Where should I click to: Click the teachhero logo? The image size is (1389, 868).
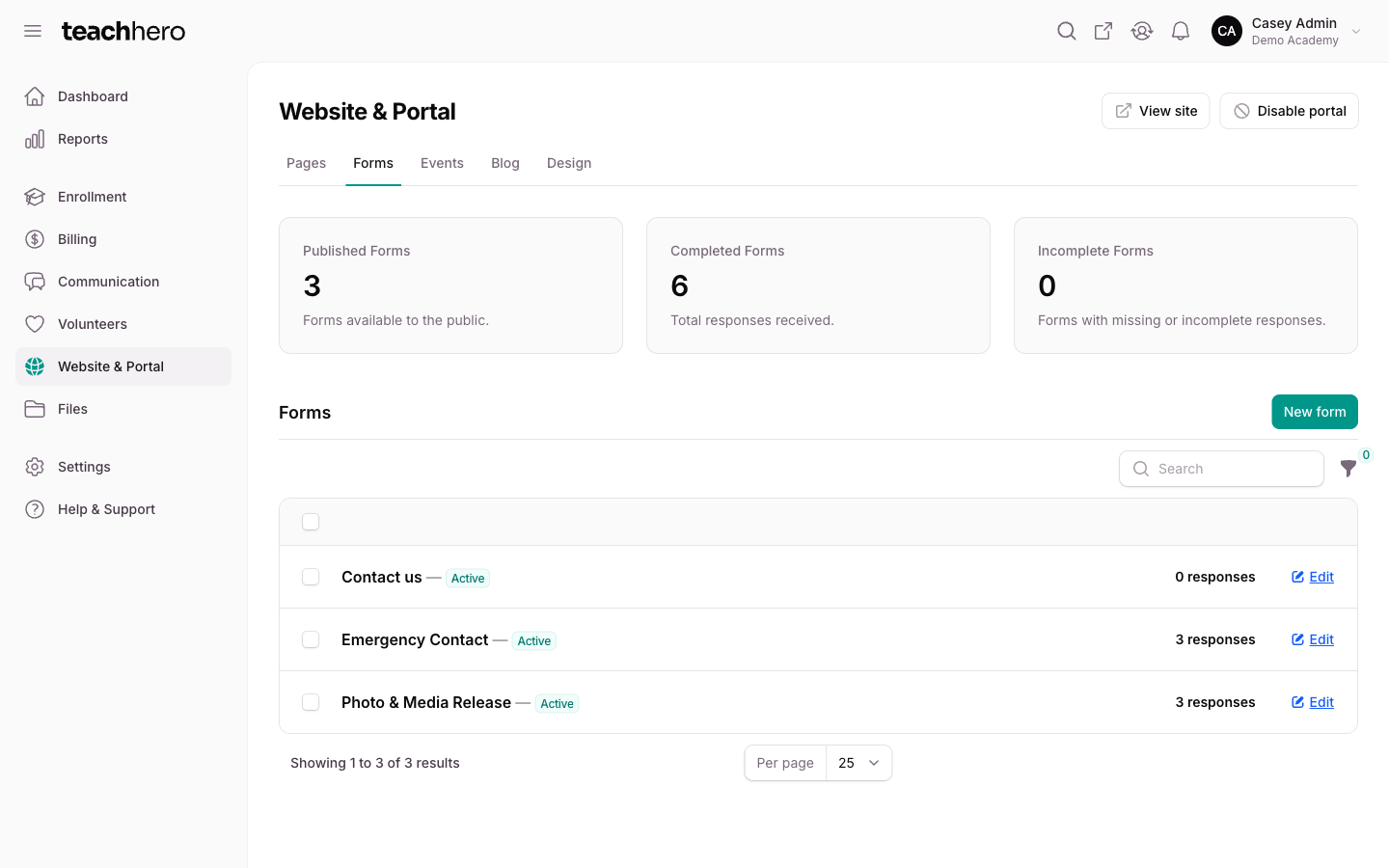pos(123,31)
